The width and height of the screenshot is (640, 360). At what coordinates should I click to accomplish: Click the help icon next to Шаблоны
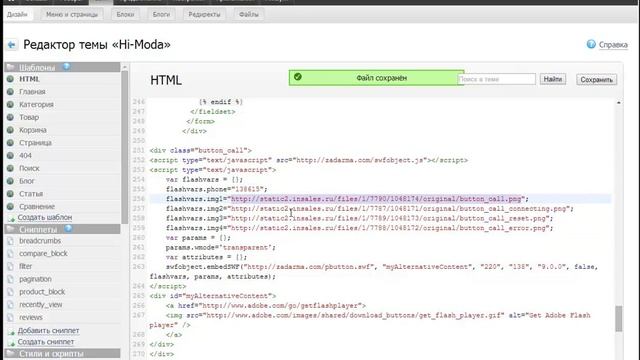coord(66,67)
